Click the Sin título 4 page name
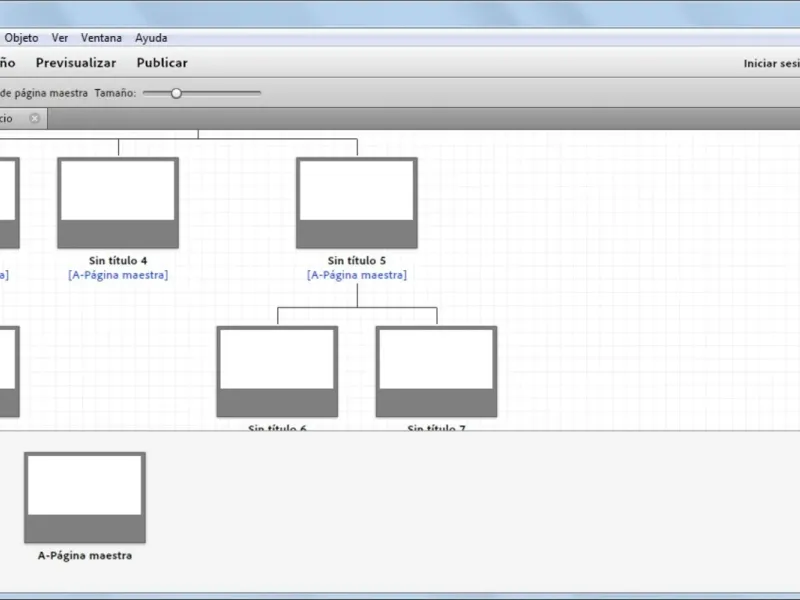This screenshot has width=800, height=600. [118, 260]
